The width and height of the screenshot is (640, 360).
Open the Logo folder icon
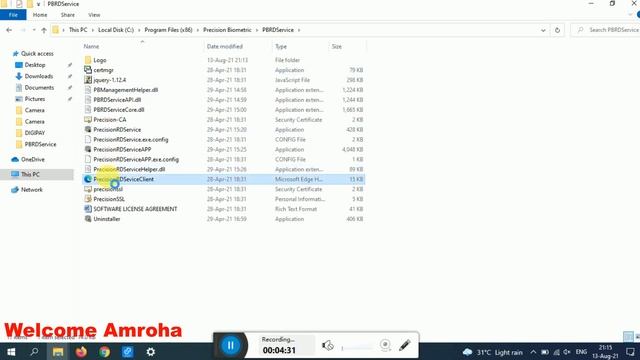tap(88, 60)
